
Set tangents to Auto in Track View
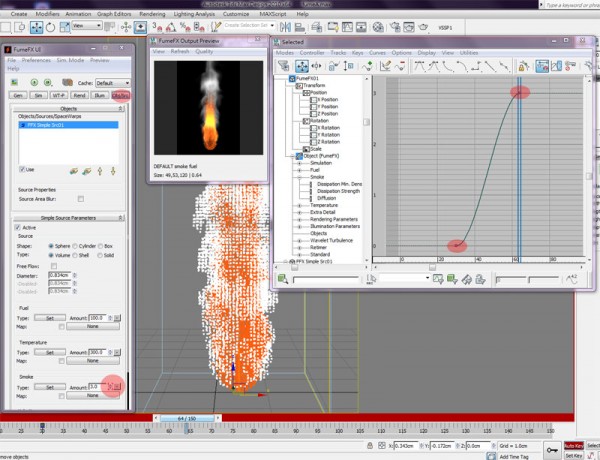[420, 66]
